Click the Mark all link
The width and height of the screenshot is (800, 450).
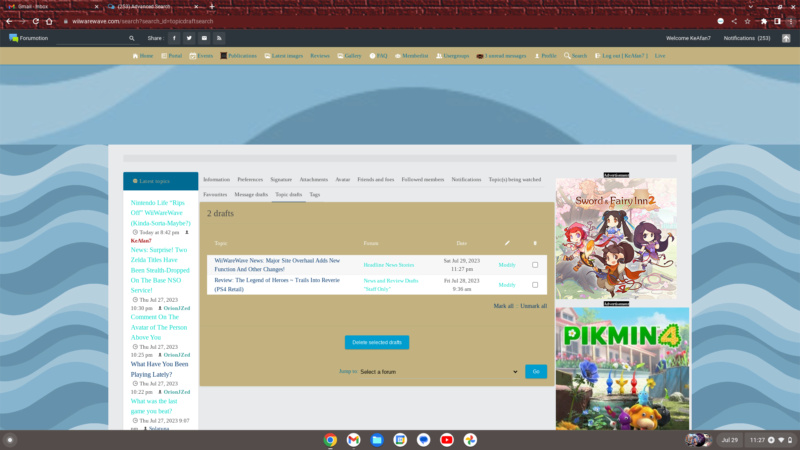503,306
